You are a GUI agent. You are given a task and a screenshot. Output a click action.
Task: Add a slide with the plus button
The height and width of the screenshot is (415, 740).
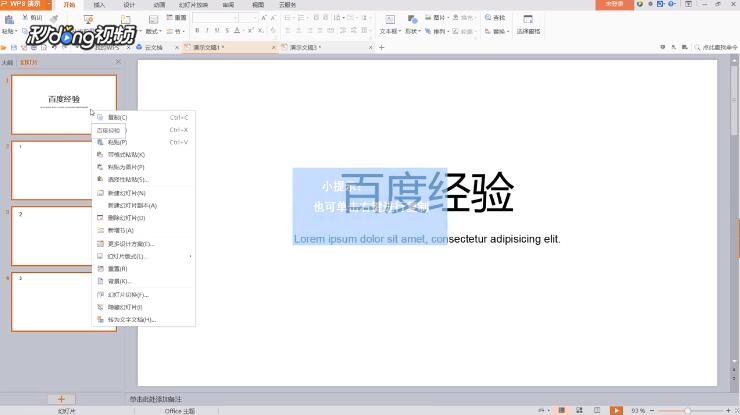tap(61, 399)
